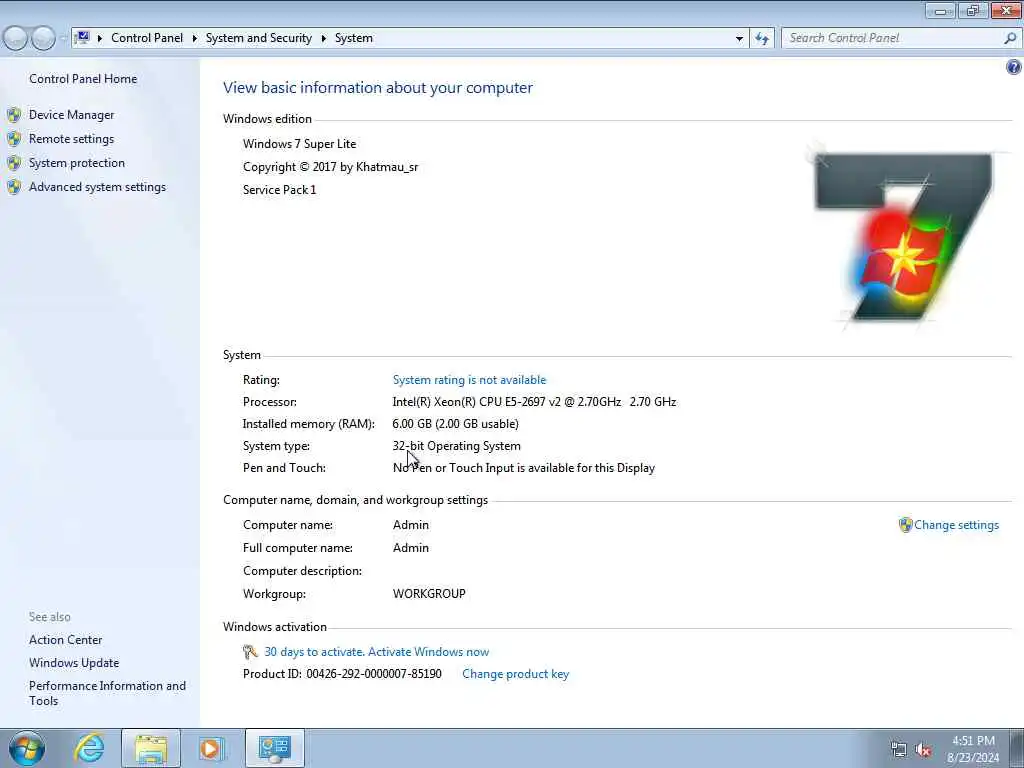This screenshot has height=768, width=1024.
Task: Expand the arrow after System and Security
Action: tap(323, 38)
